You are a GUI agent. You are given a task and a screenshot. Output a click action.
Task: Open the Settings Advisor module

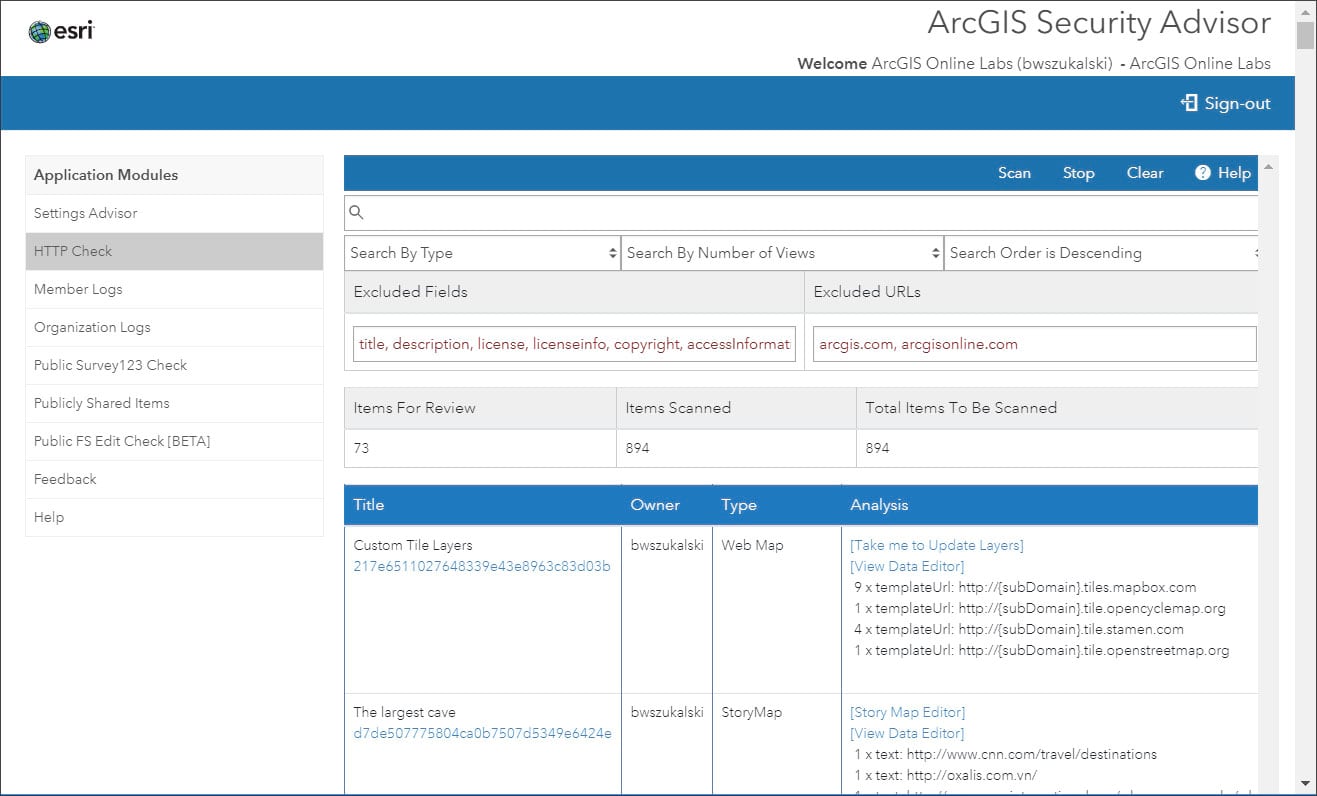coord(86,213)
